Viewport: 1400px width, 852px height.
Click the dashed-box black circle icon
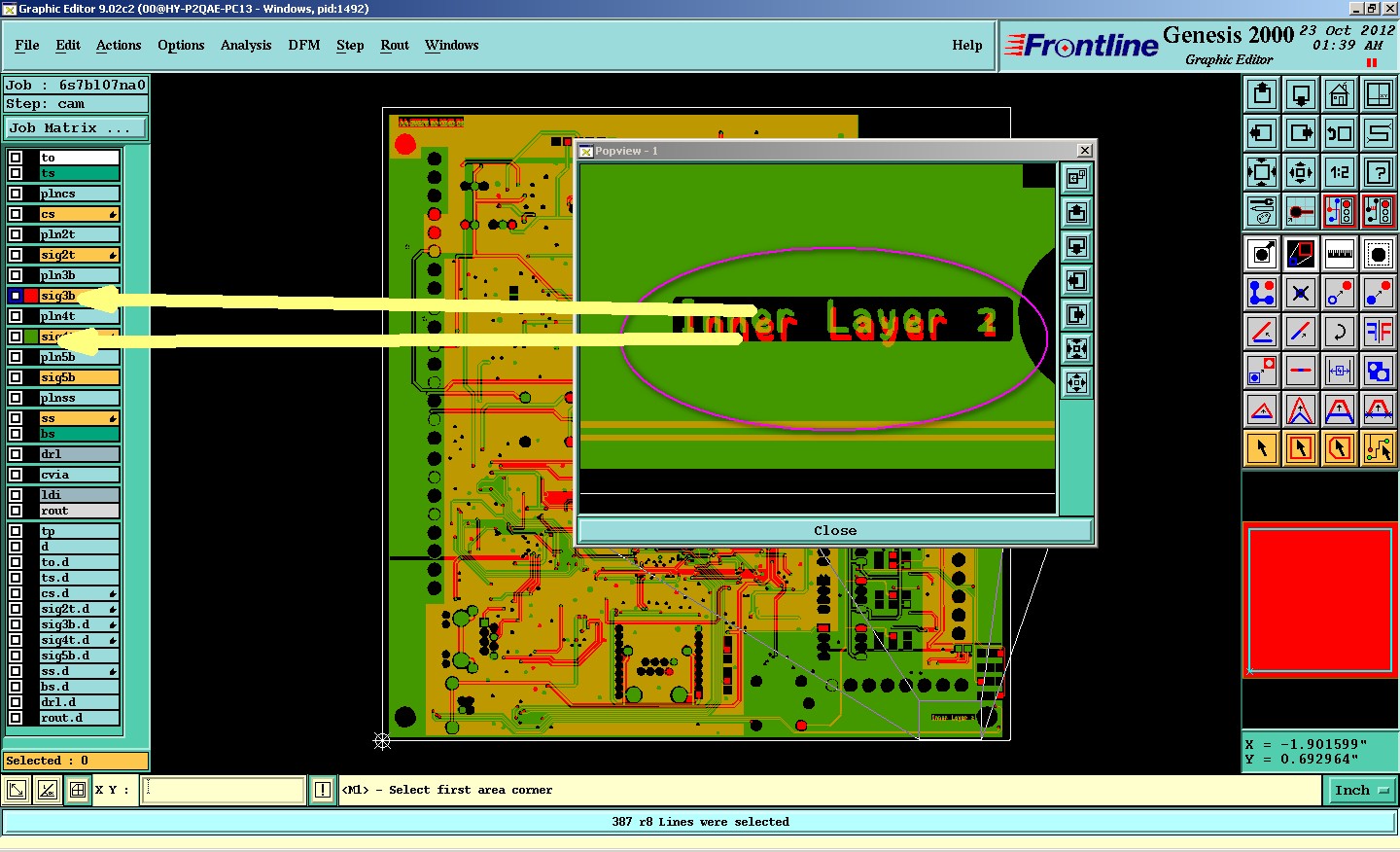click(x=1379, y=254)
